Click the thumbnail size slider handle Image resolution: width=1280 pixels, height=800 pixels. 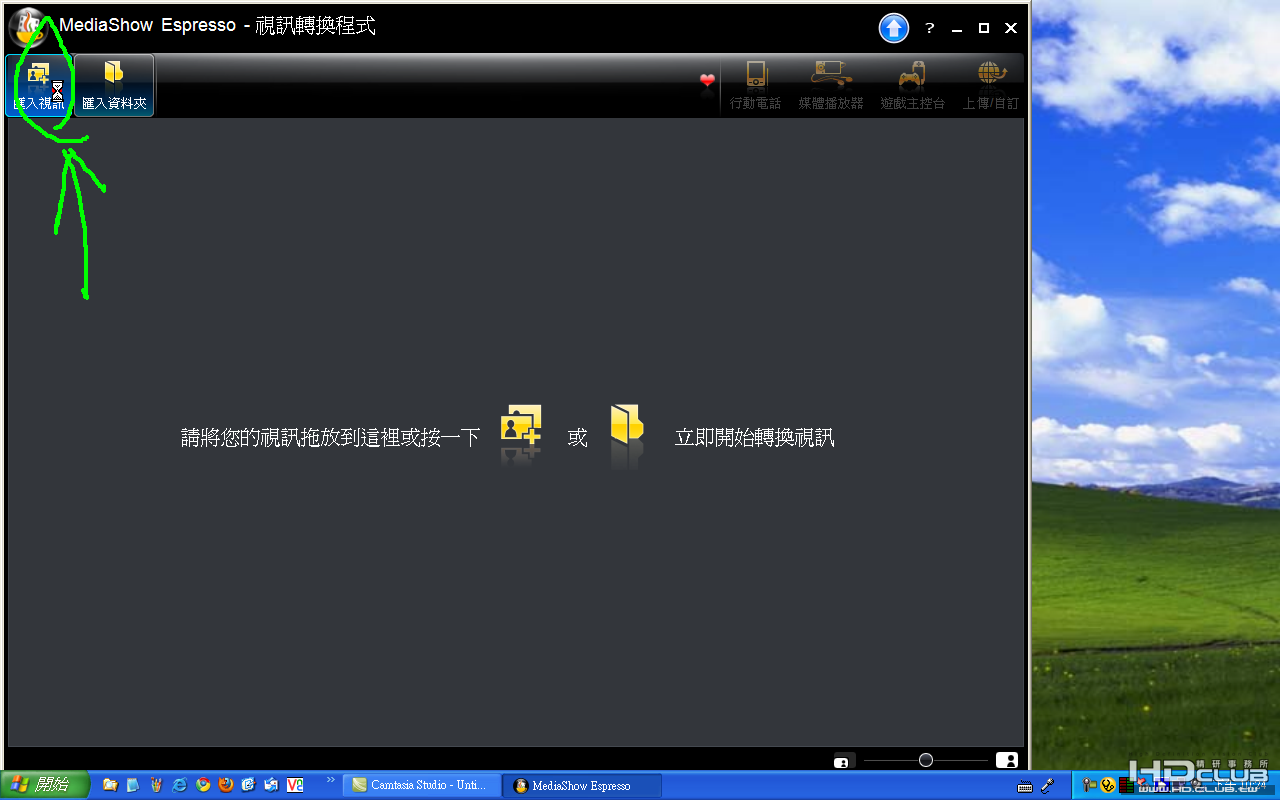tap(926, 760)
